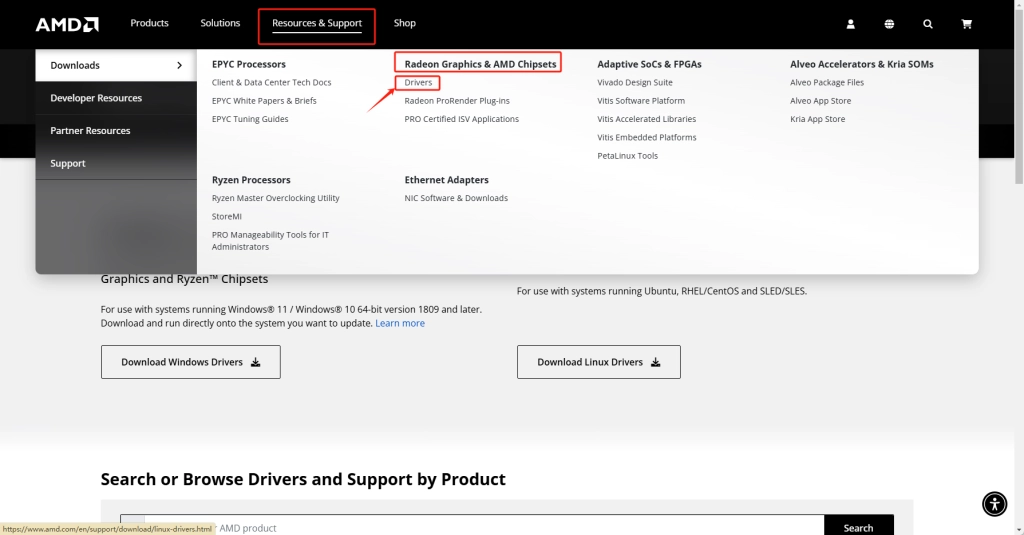Open the Resources & Support menu

(x=317, y=24)
